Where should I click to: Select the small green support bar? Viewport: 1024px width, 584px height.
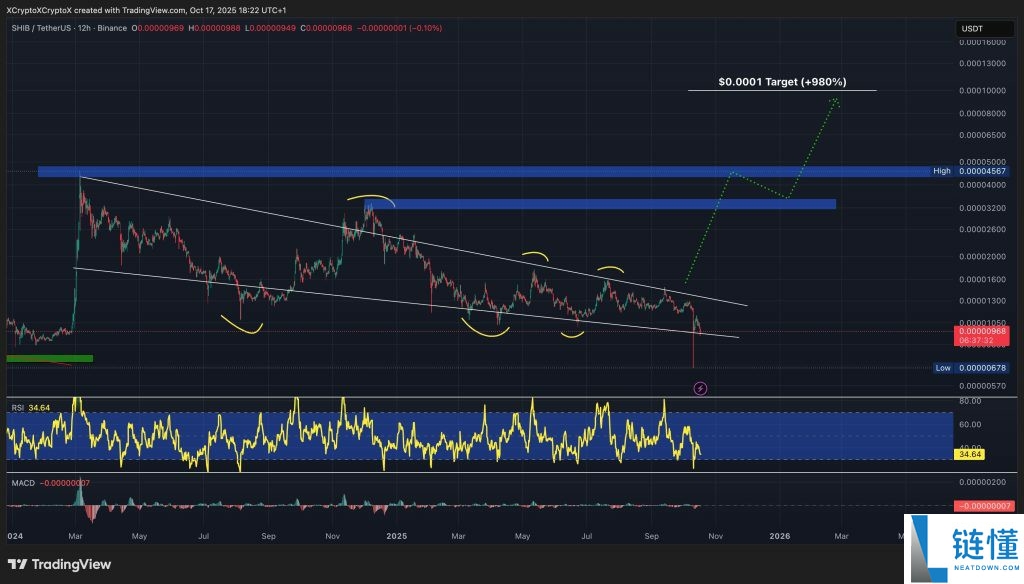tap(49, 357)
